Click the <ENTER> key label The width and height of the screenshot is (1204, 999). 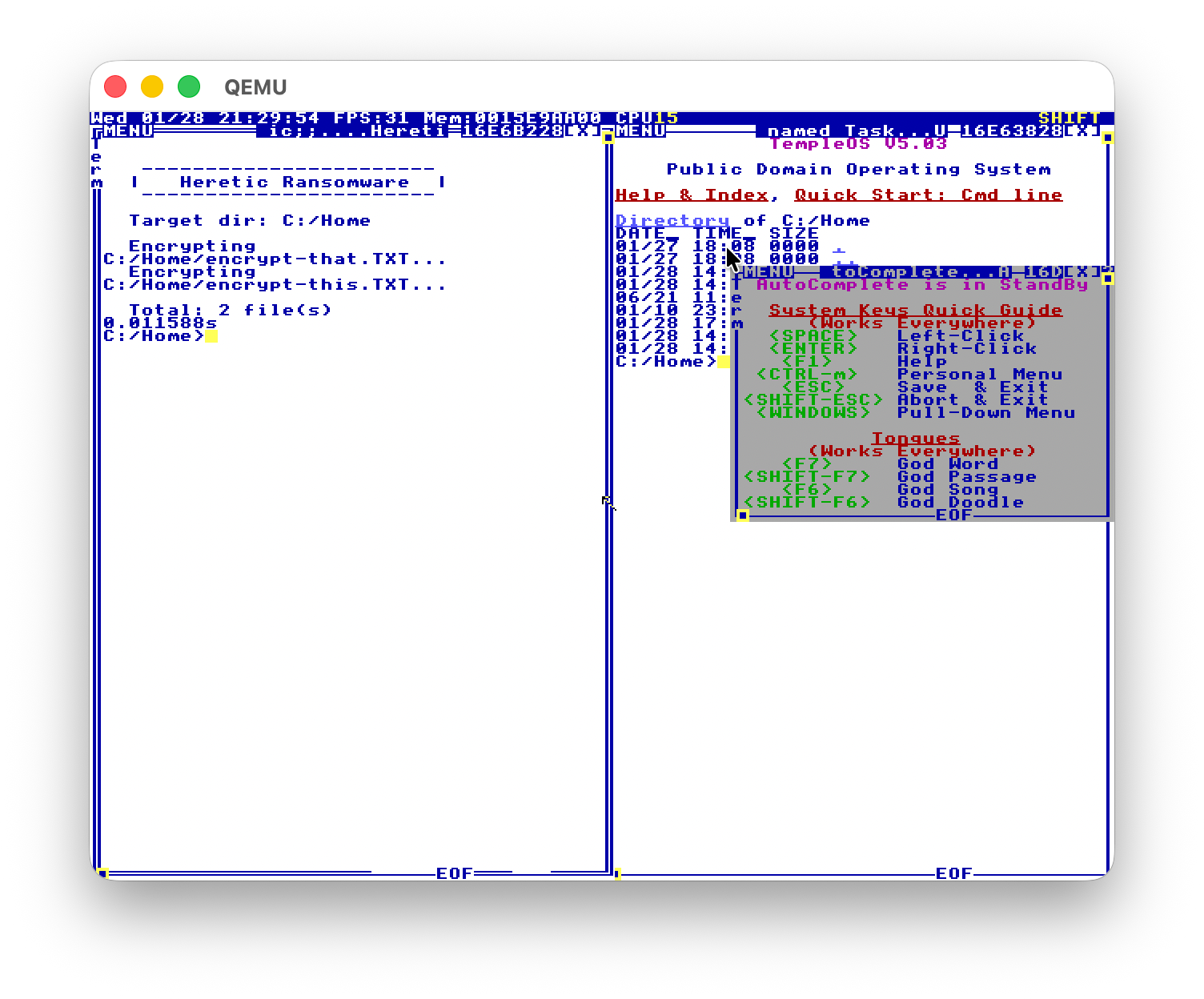click(x=813, y=349)
